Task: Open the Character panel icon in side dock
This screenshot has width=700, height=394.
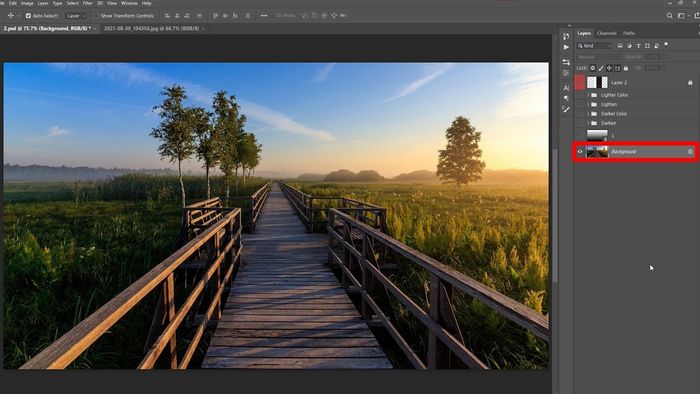Action: click(x=566, y=88)
